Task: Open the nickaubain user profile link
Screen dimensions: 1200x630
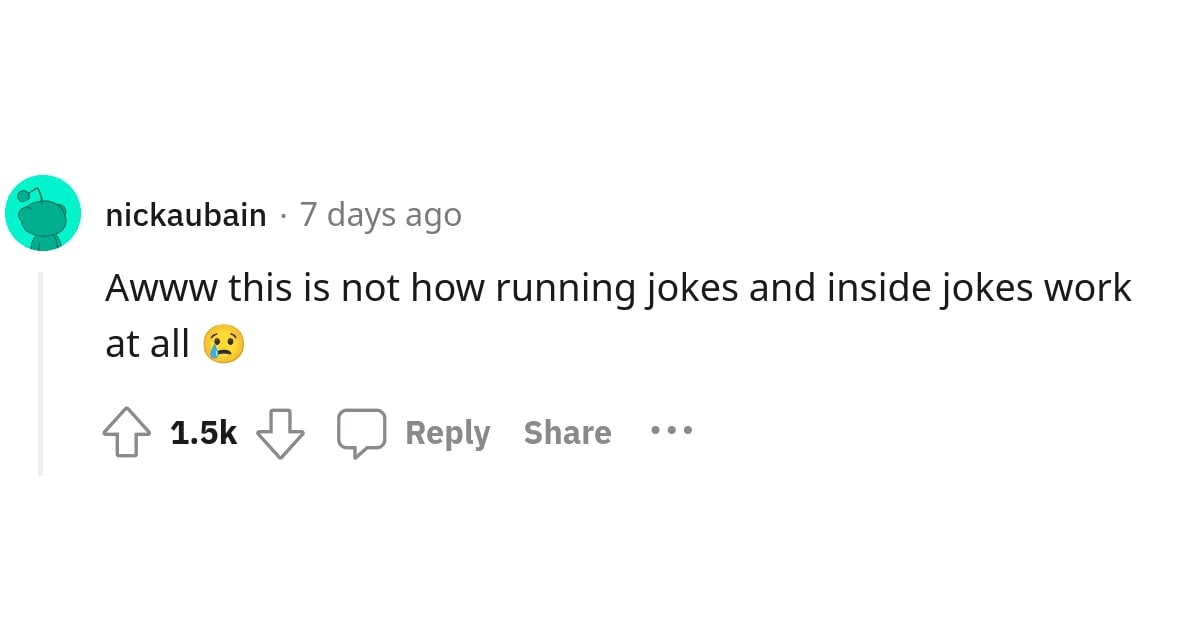Action: (186, 215)
